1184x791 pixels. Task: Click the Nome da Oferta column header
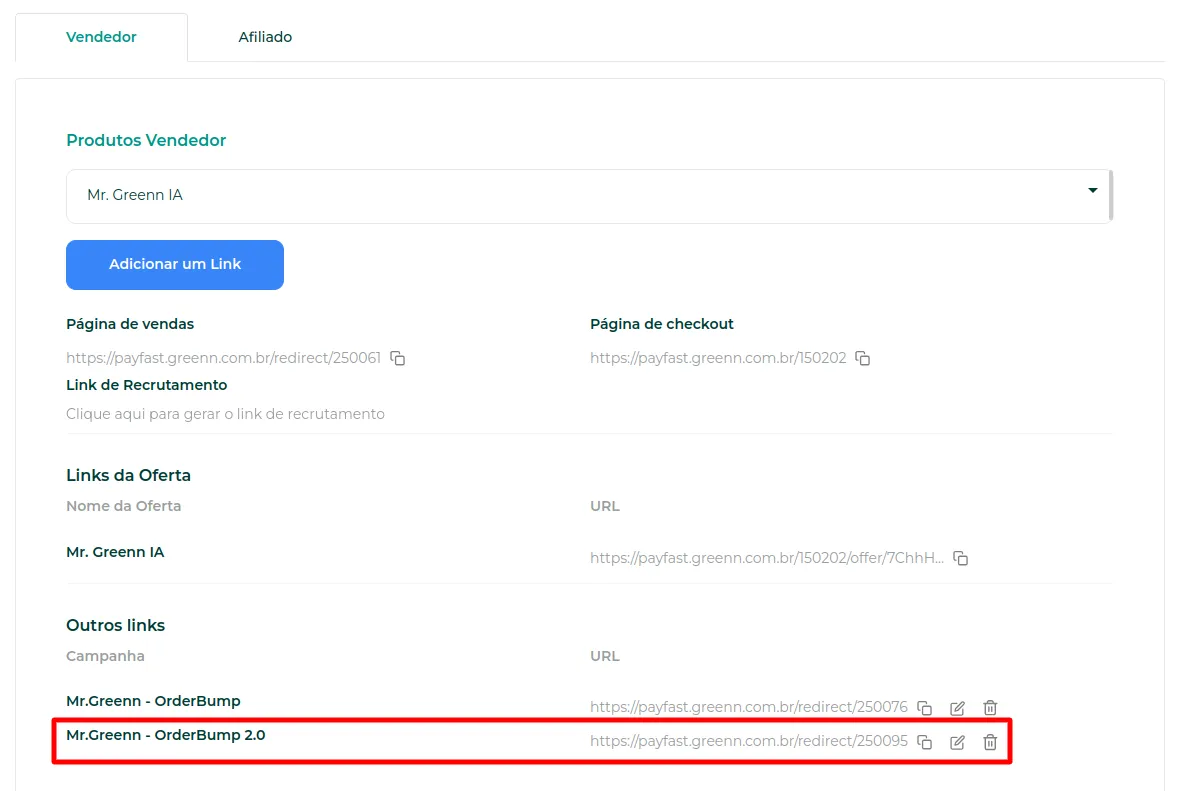(124, 506)
